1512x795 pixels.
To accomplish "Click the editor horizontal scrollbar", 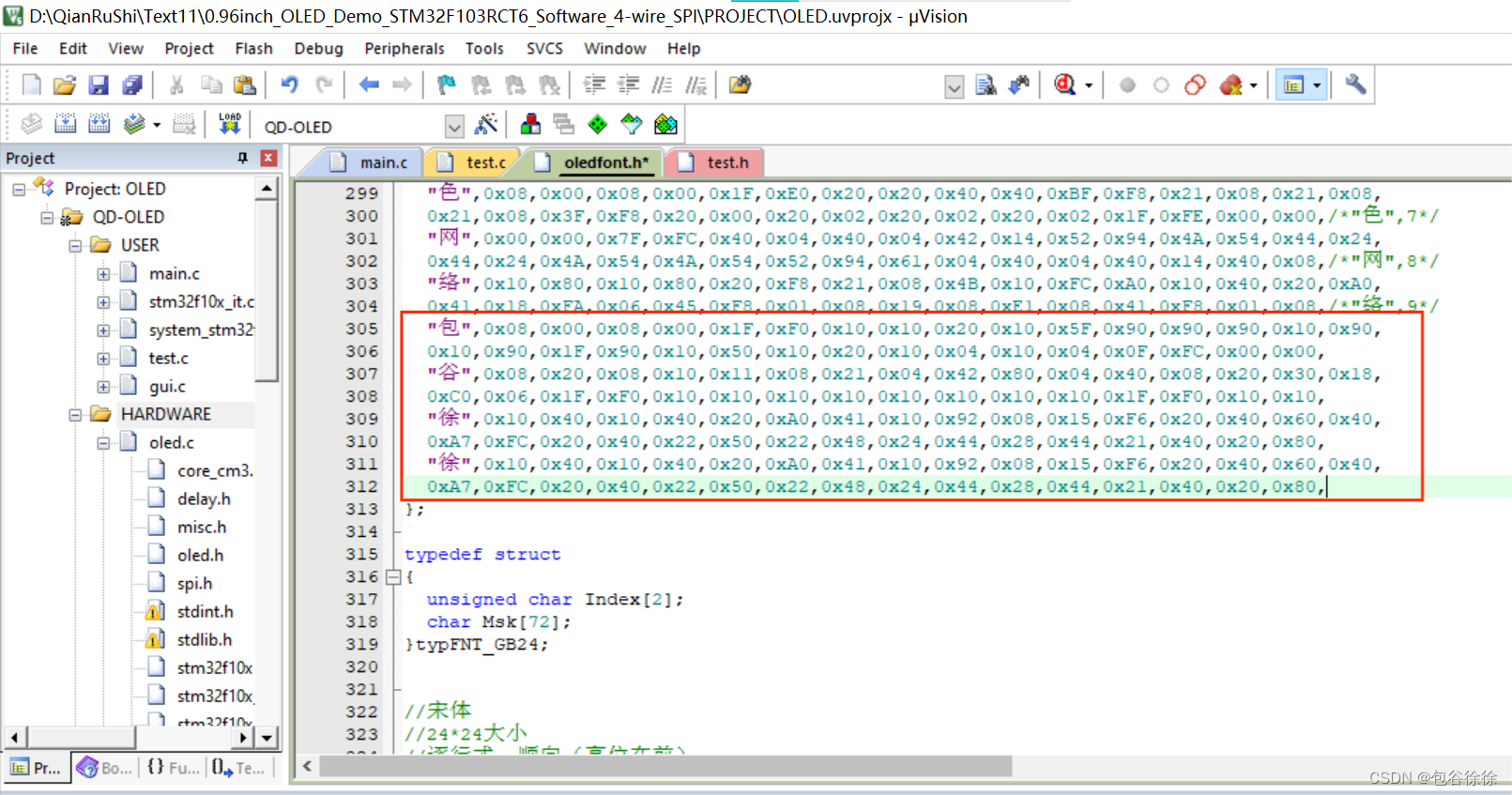I will pyautogui.click(x=664, y=767).
